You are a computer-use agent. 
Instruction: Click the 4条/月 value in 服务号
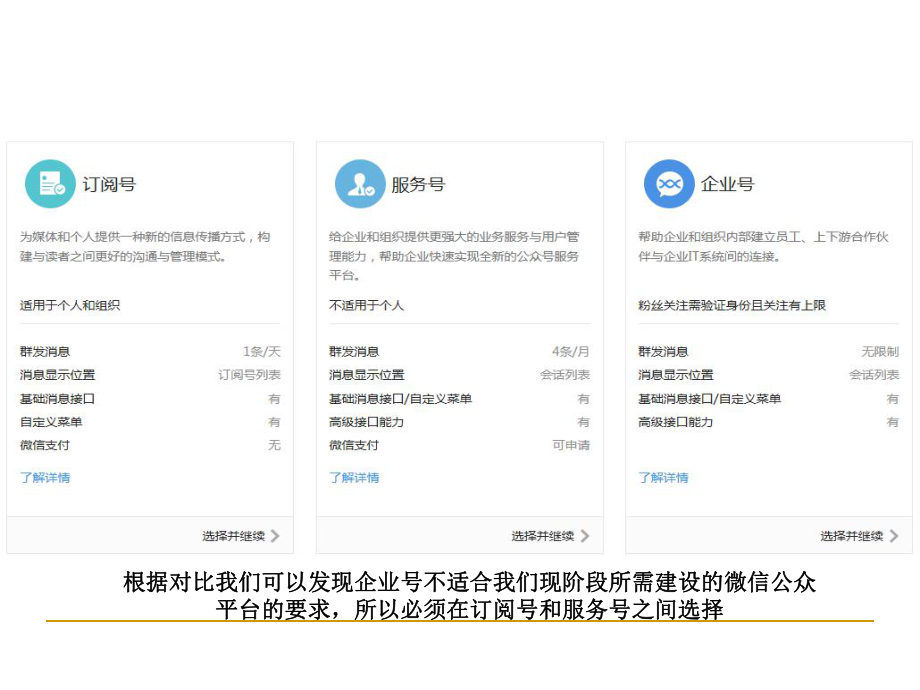pyautogui.click(x=571, y=351)
